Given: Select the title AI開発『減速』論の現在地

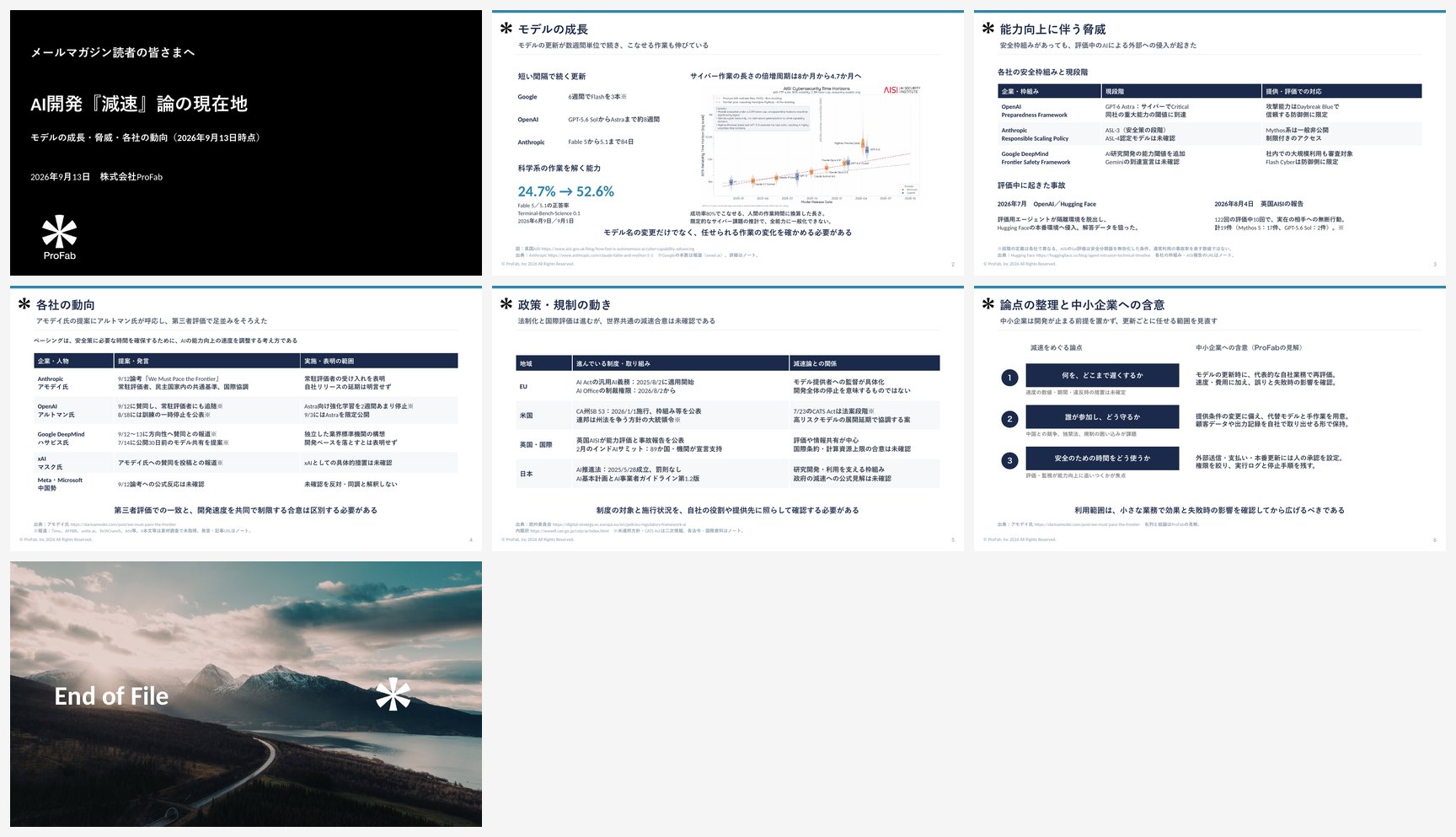Looking at the screenshot, I should coord(139,104).
